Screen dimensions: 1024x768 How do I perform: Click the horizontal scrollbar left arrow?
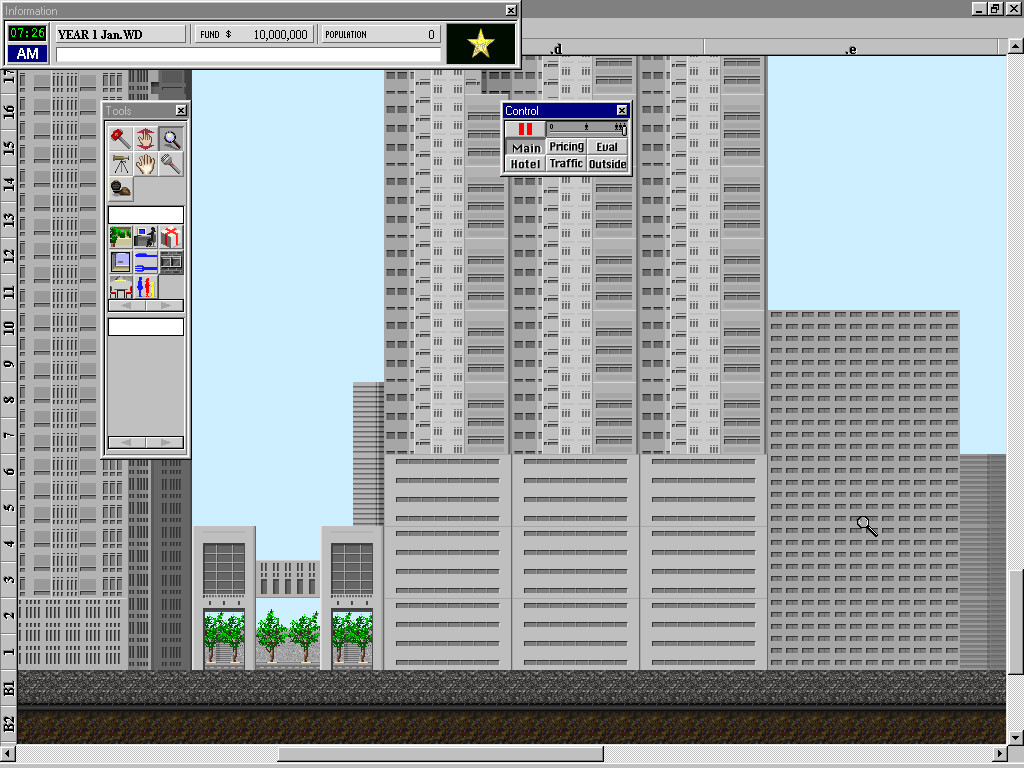tap(8, 754)
